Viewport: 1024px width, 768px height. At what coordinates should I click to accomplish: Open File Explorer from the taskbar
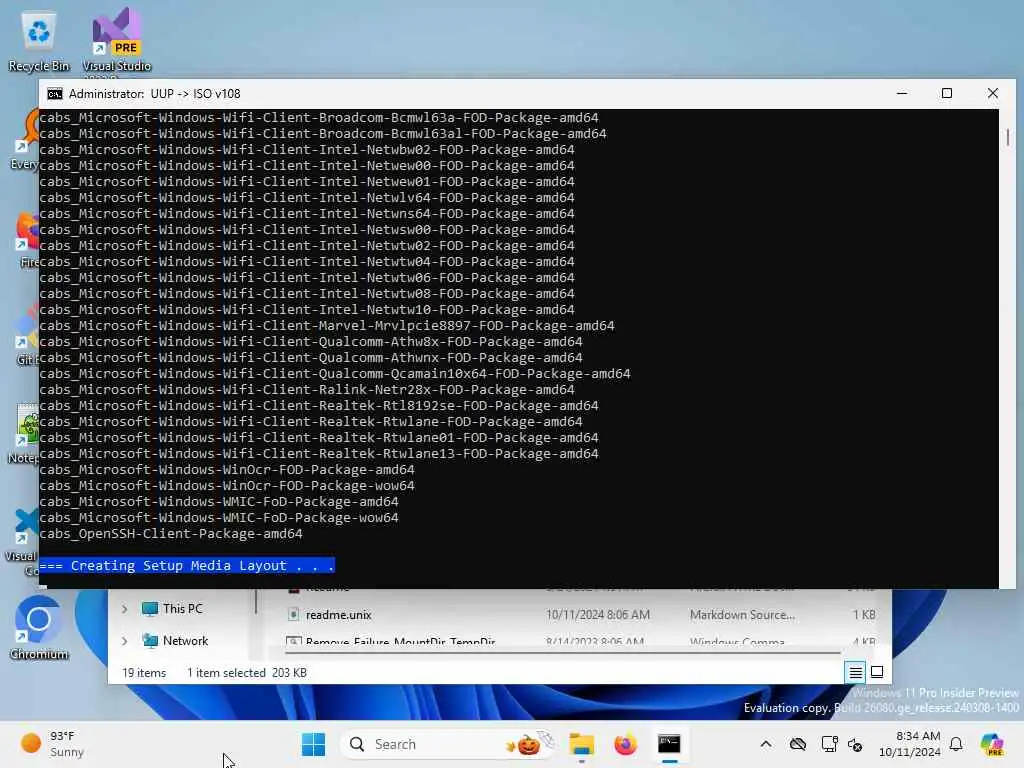(x=581, y=744)
